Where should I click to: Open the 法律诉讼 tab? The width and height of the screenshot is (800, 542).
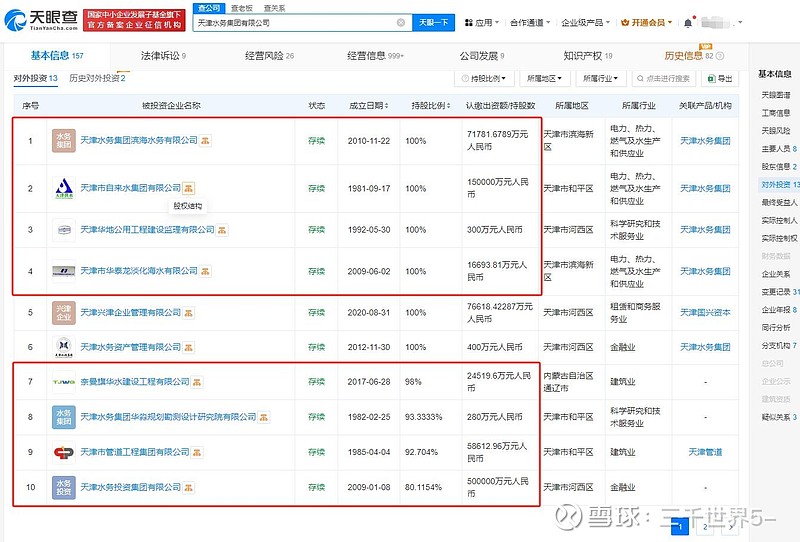pos(163,56)
